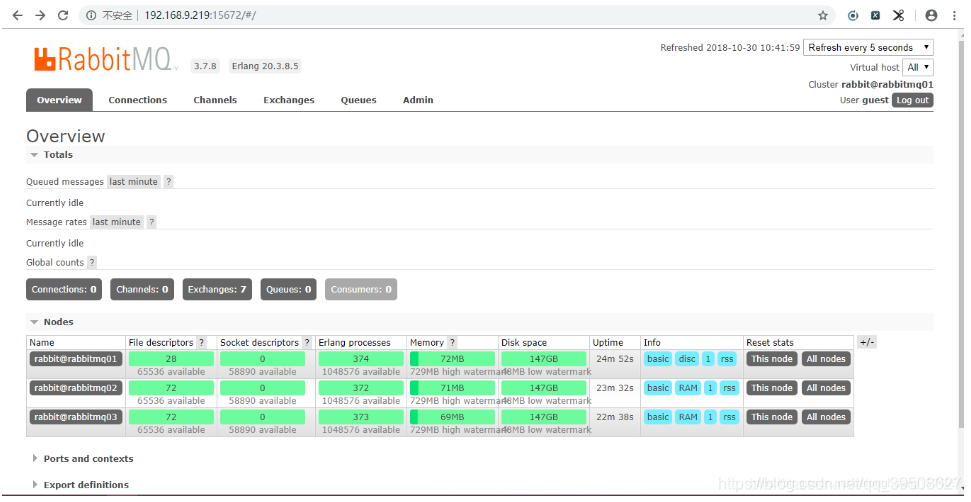Click the site info insecure icon
Viewport: 971px width, 502px height.
92,15
